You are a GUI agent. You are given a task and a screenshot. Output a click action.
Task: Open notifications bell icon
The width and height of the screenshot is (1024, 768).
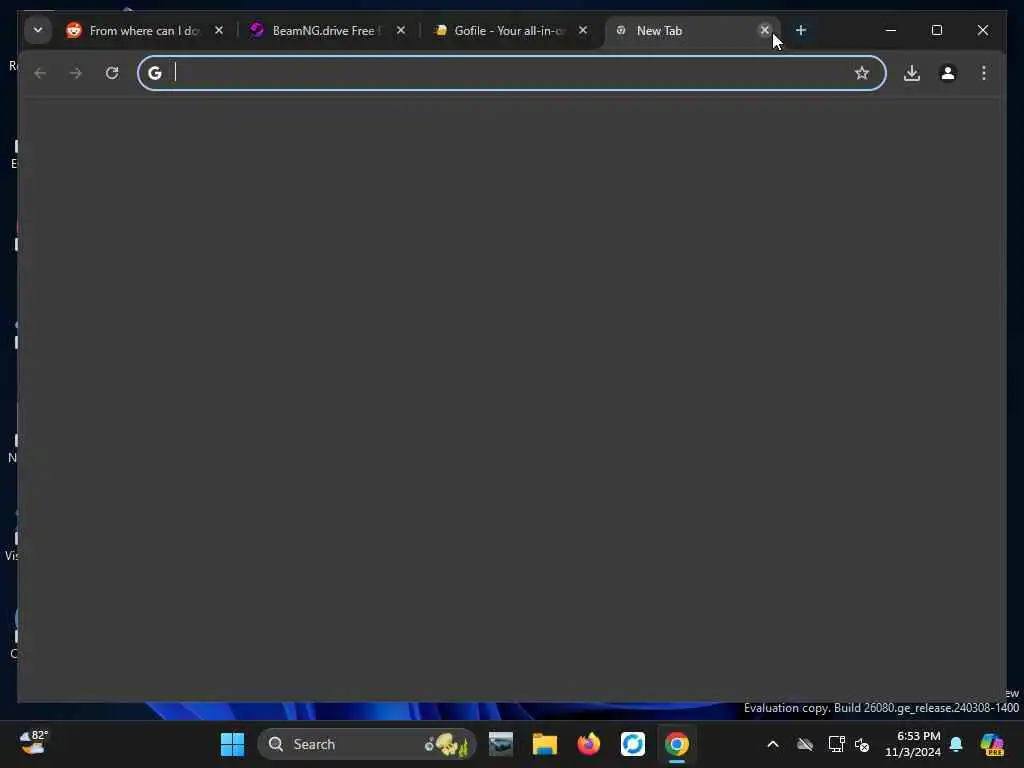tap(956, 744)
